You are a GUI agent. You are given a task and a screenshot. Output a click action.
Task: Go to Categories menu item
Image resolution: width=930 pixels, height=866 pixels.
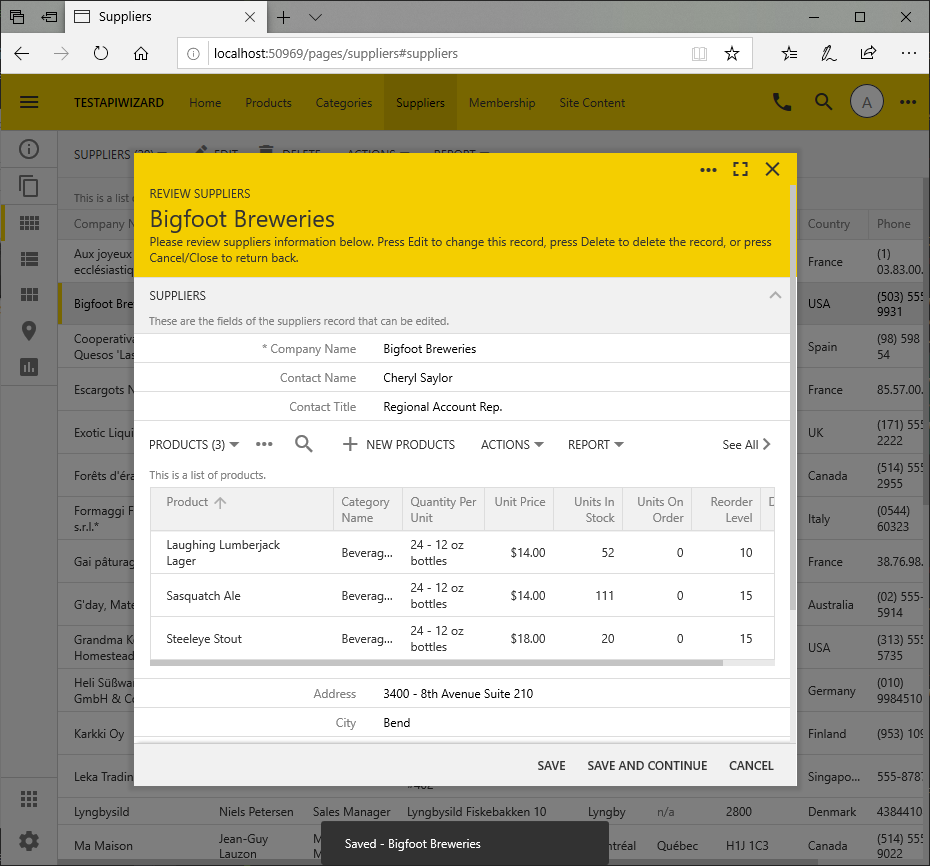[343, 103]
